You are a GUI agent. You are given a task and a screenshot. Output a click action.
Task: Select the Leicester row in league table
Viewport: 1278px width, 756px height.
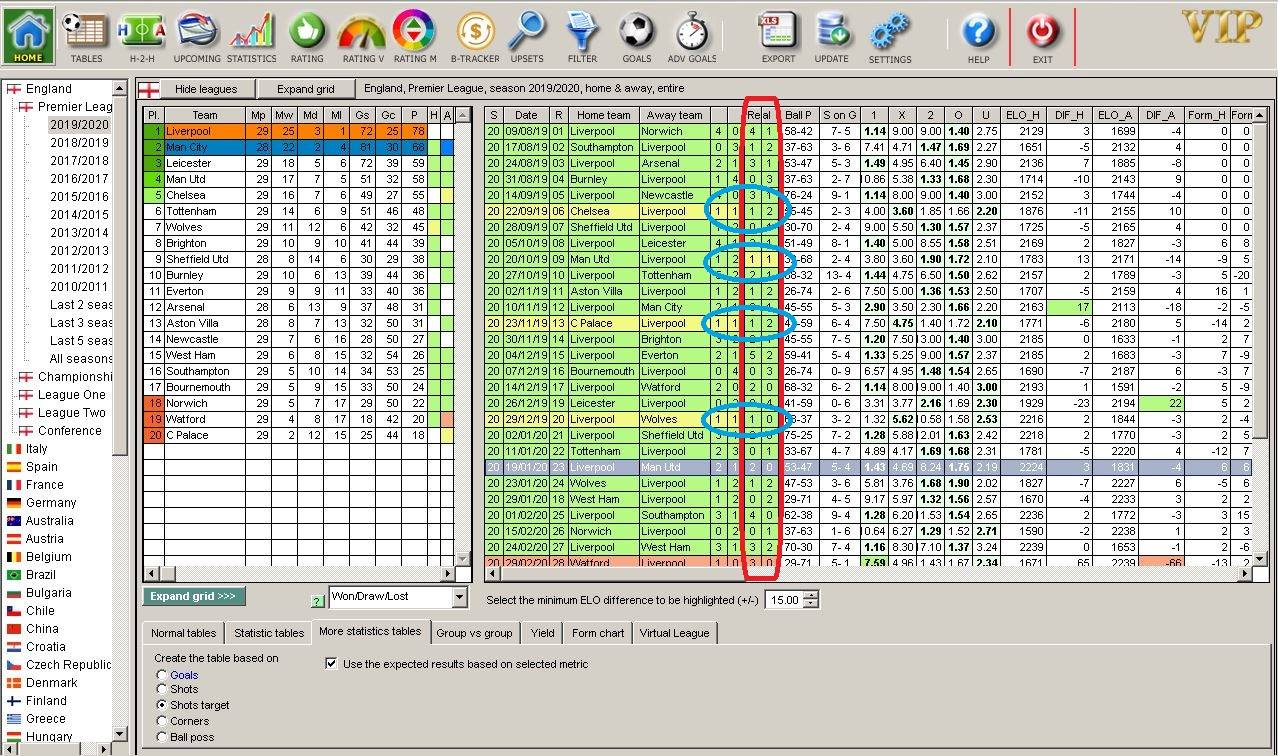(298, 163)
